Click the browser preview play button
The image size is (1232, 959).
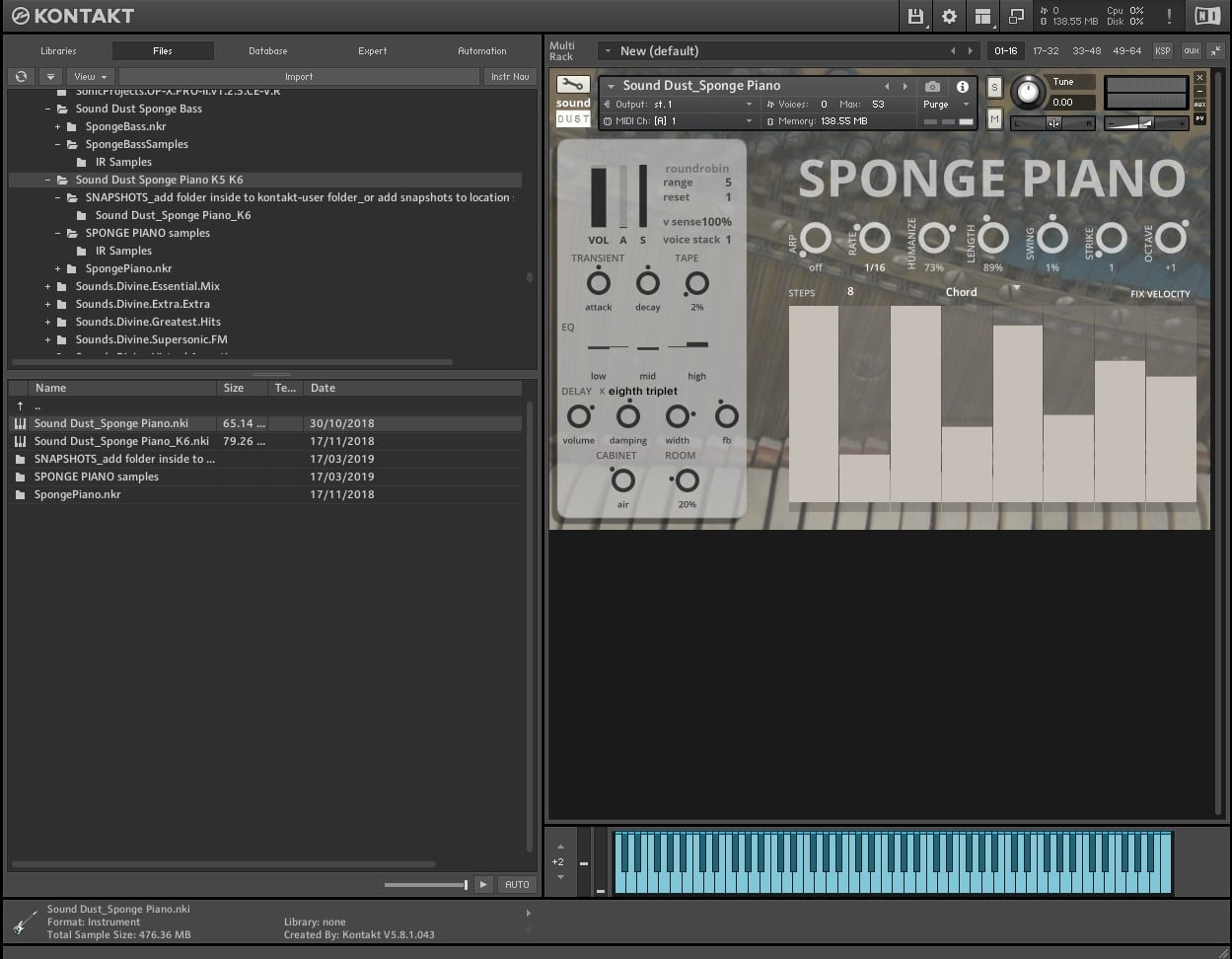coord(482,885)
